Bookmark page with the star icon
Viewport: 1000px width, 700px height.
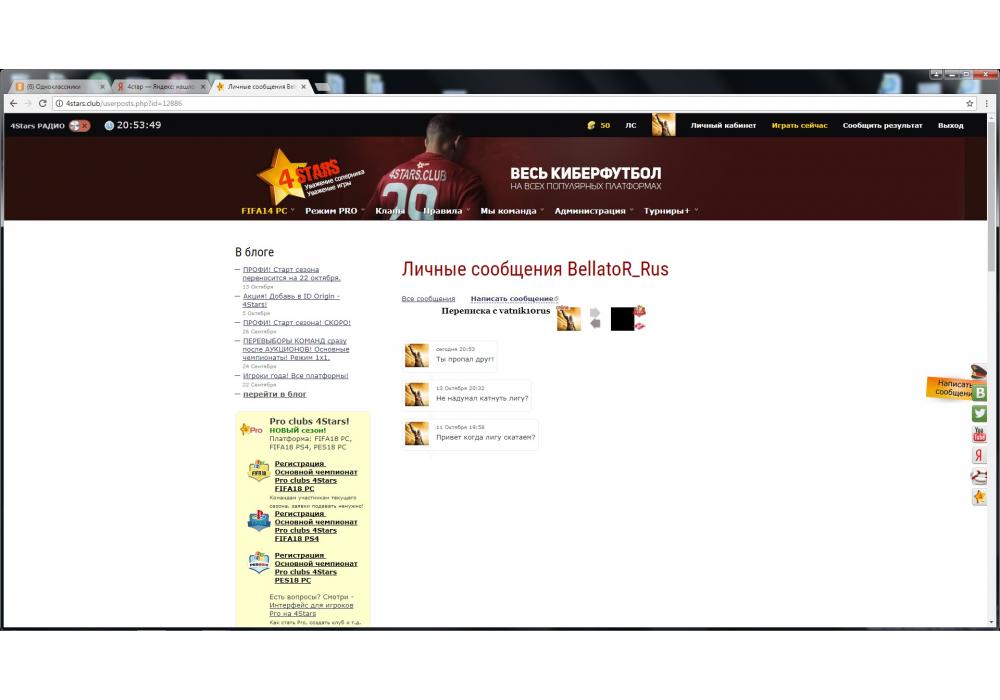point(969,103)
